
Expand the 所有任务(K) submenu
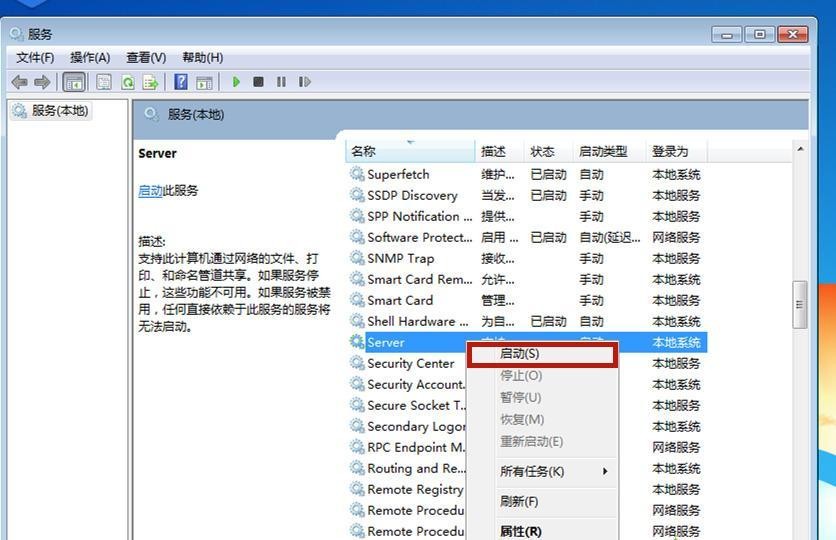pyautogui.click(x=532, y=471)
